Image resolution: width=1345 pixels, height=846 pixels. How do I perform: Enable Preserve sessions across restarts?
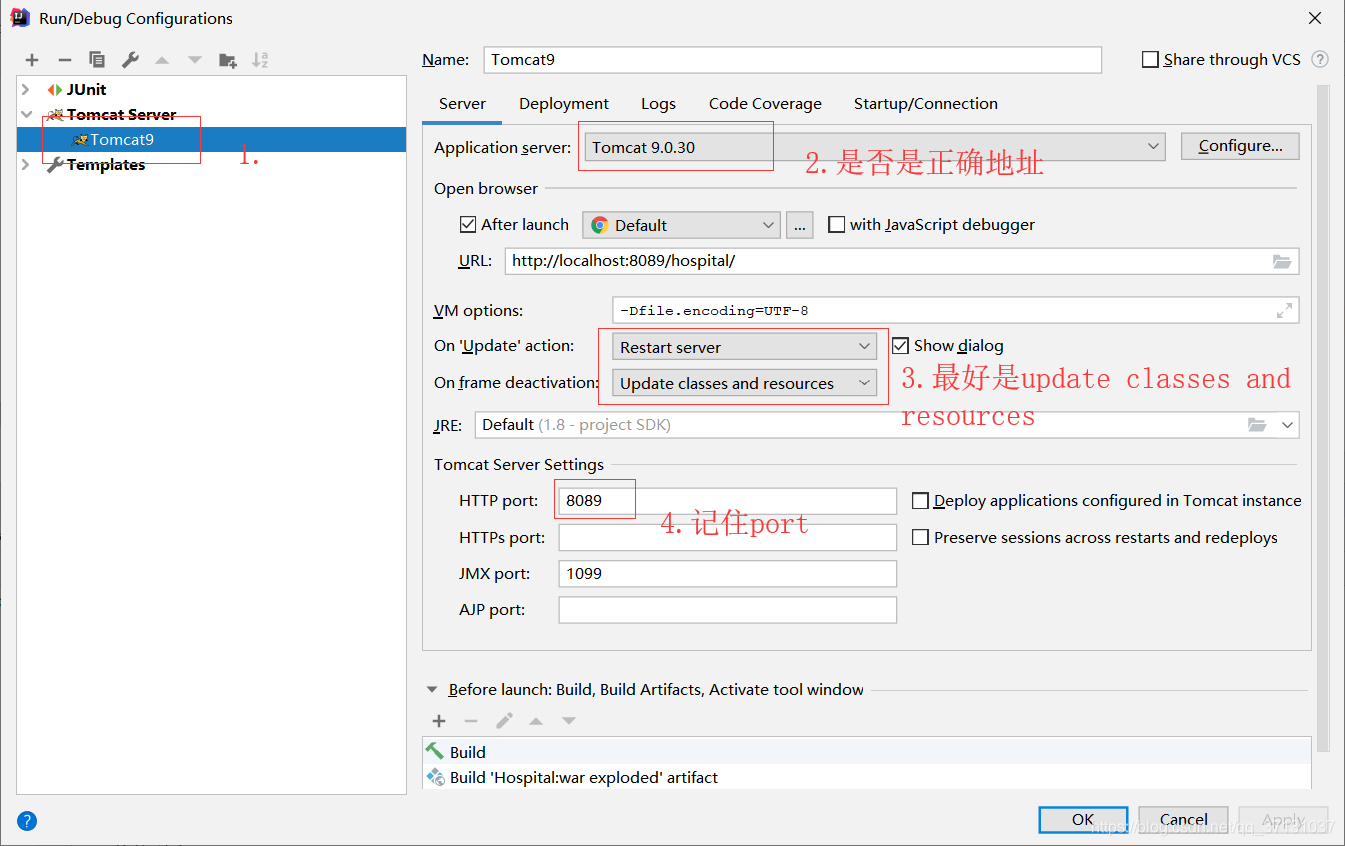[x=921, y=538]
